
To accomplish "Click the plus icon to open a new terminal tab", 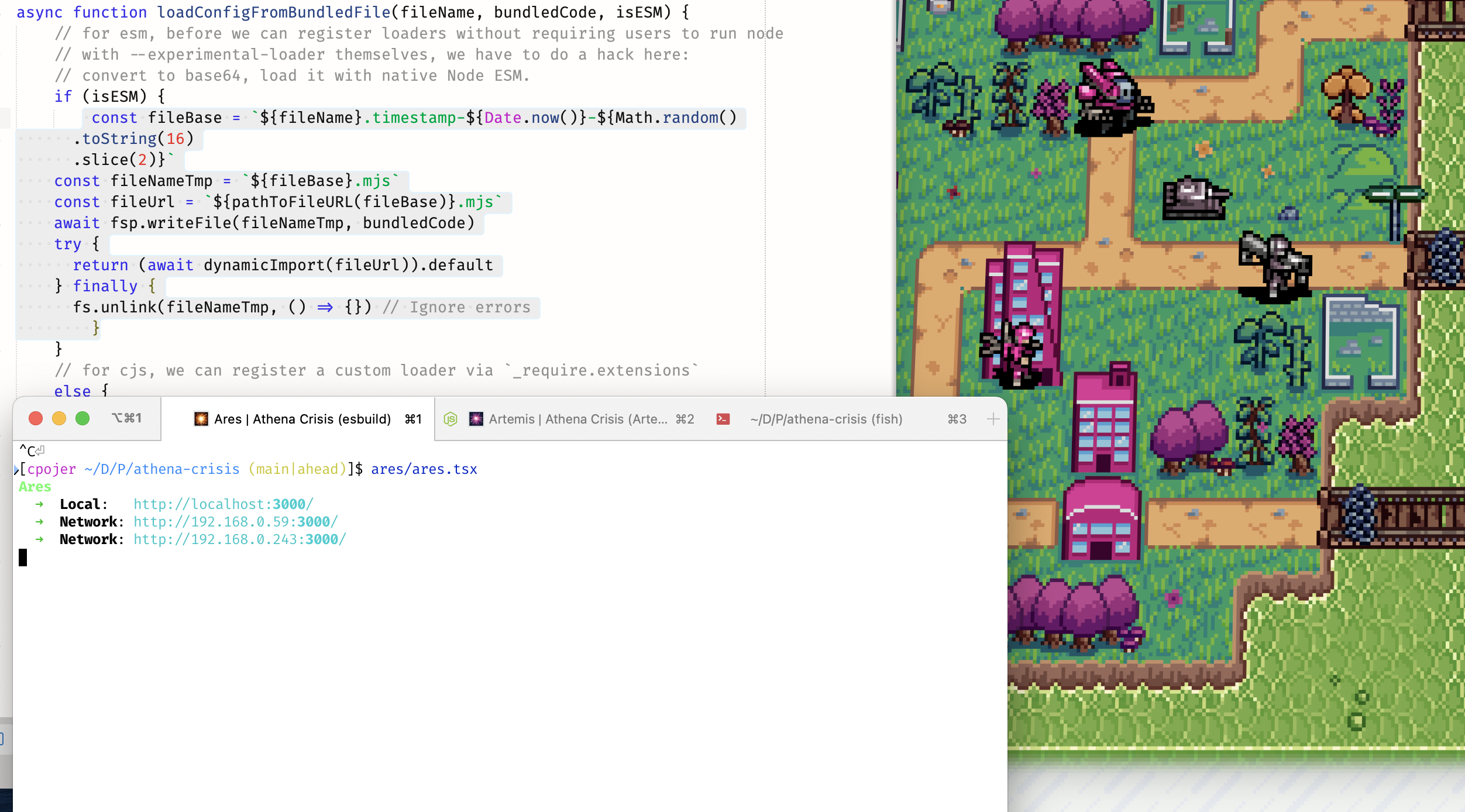I will tap(994, 418).
